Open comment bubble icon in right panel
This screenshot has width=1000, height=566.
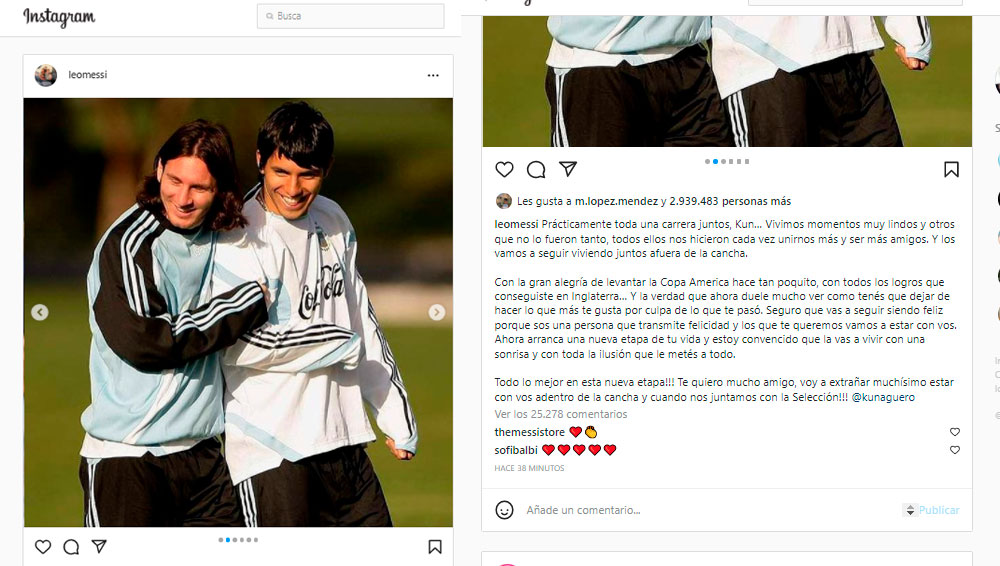tap(536, 169)
